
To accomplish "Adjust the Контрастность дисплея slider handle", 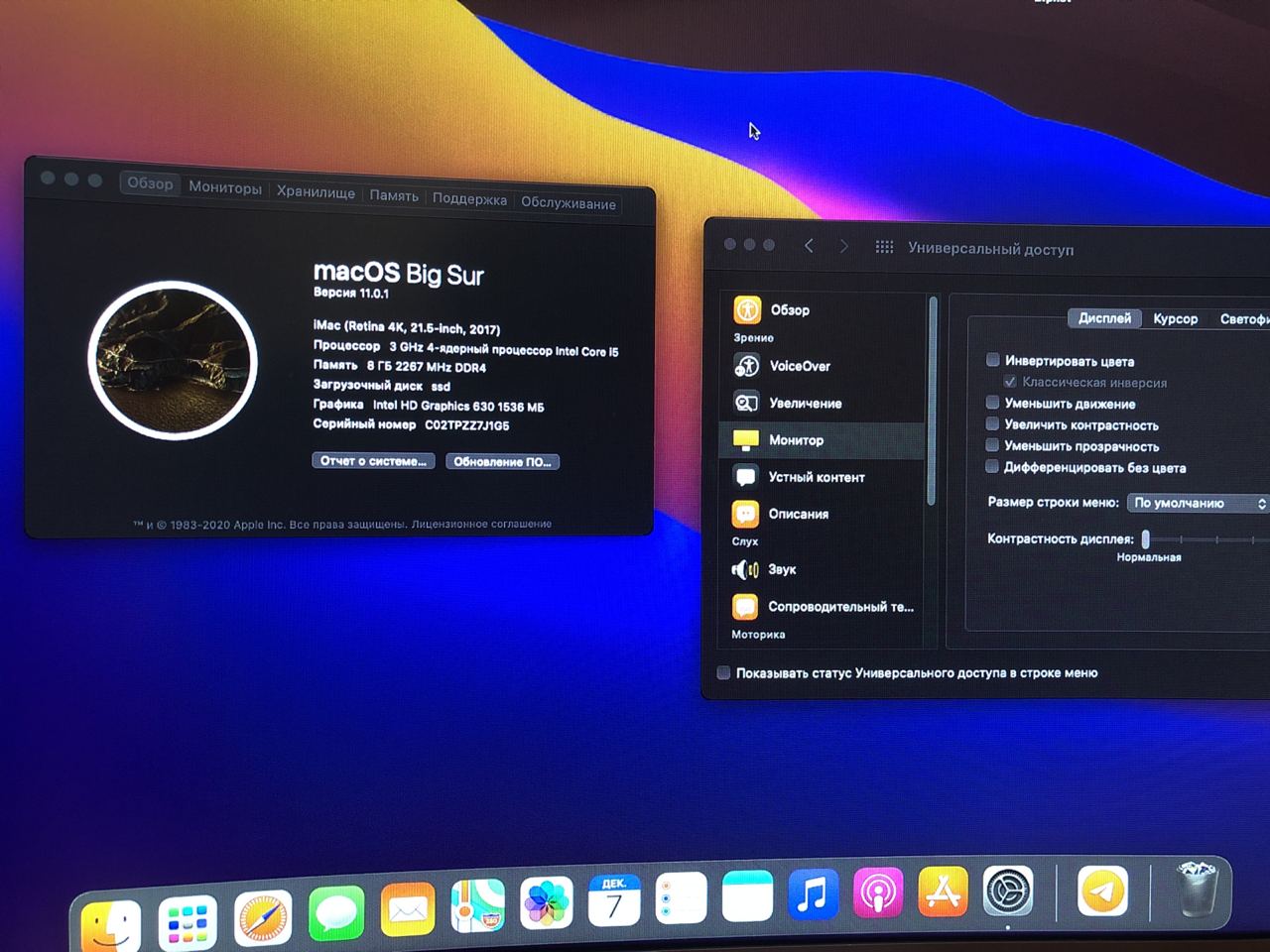I will coord(1145,538).
